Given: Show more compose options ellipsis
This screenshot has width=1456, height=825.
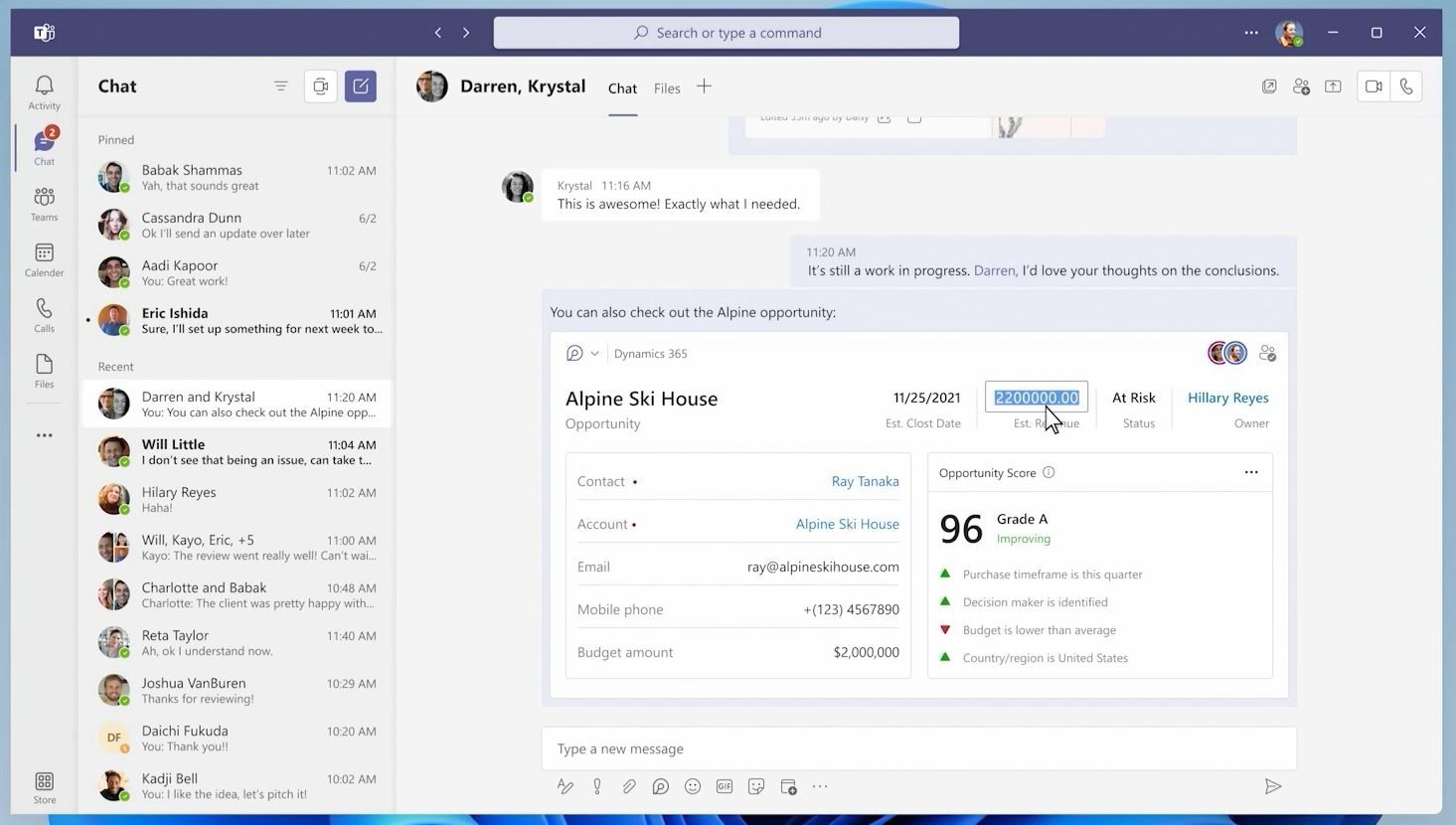Looking at the screenshot, I should pos(820,787).
